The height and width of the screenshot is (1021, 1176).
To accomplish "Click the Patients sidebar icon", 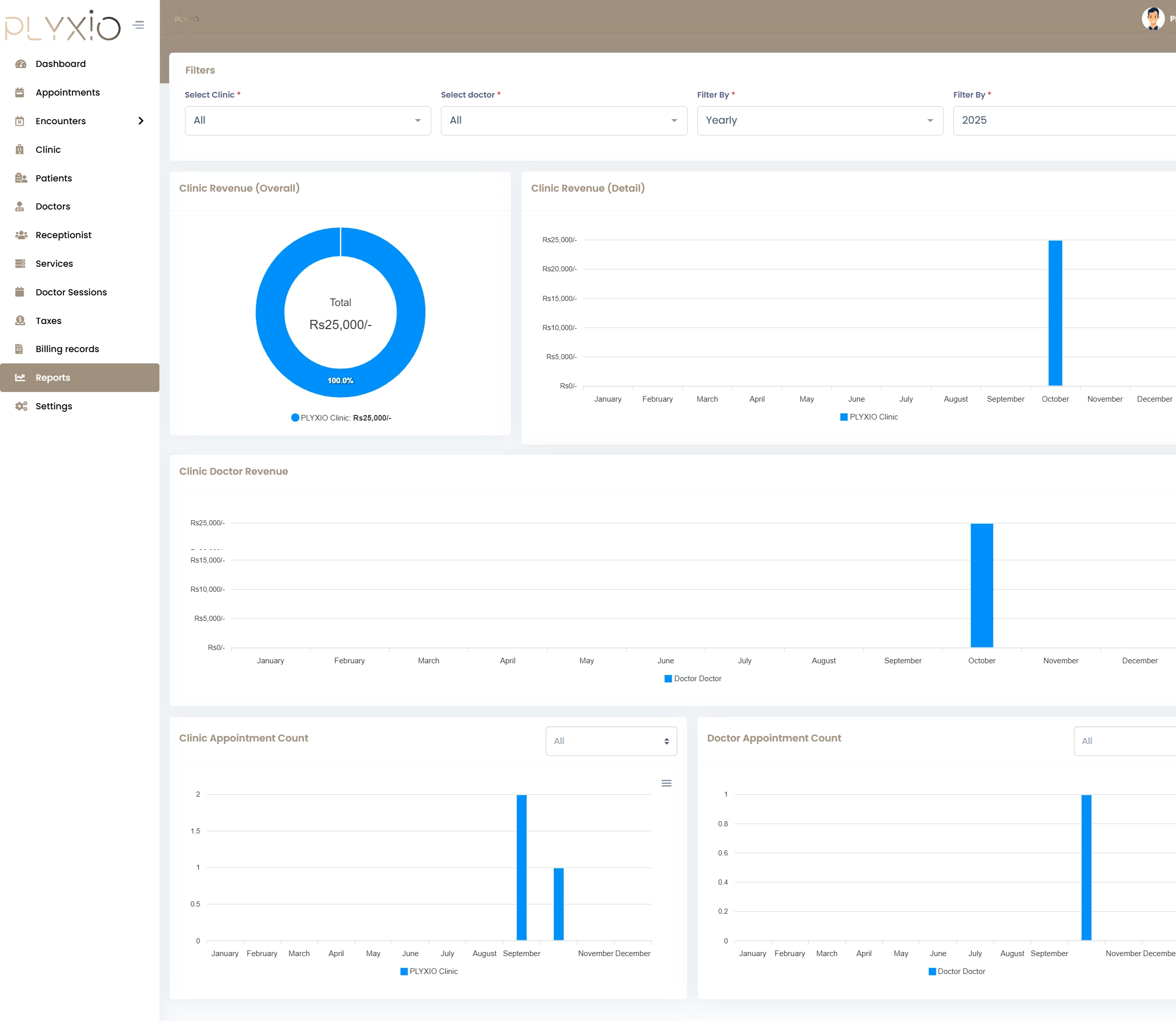I will 20,178.
